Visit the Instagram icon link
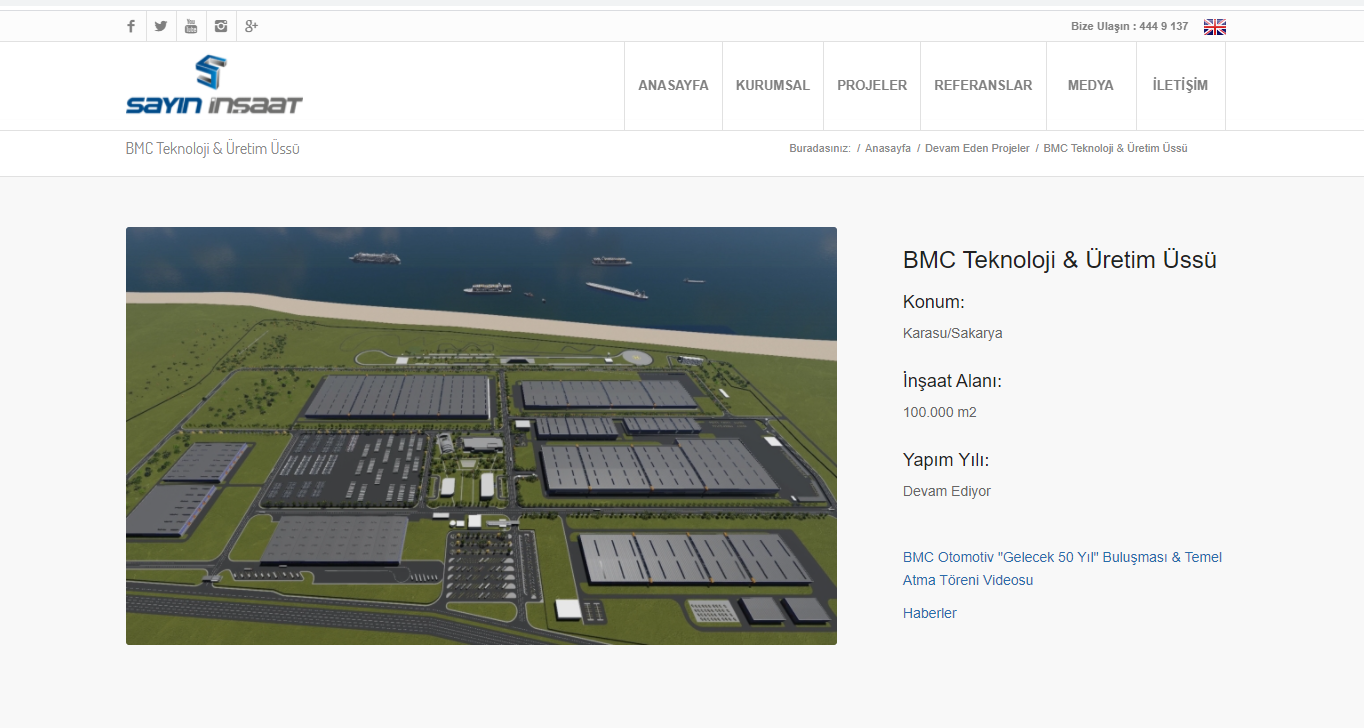Screen dimensions: 1364x728 (221, 26)
